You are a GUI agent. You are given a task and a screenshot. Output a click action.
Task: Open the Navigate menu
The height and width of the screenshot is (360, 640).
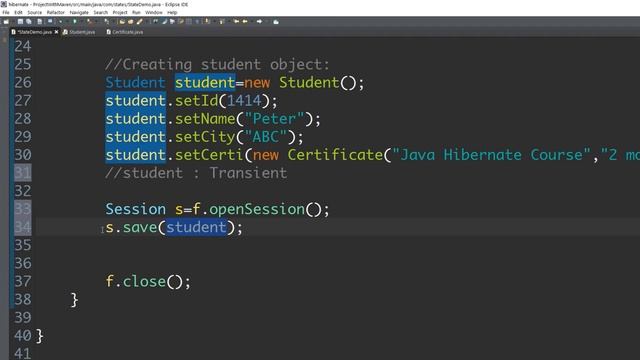(79, 13)
